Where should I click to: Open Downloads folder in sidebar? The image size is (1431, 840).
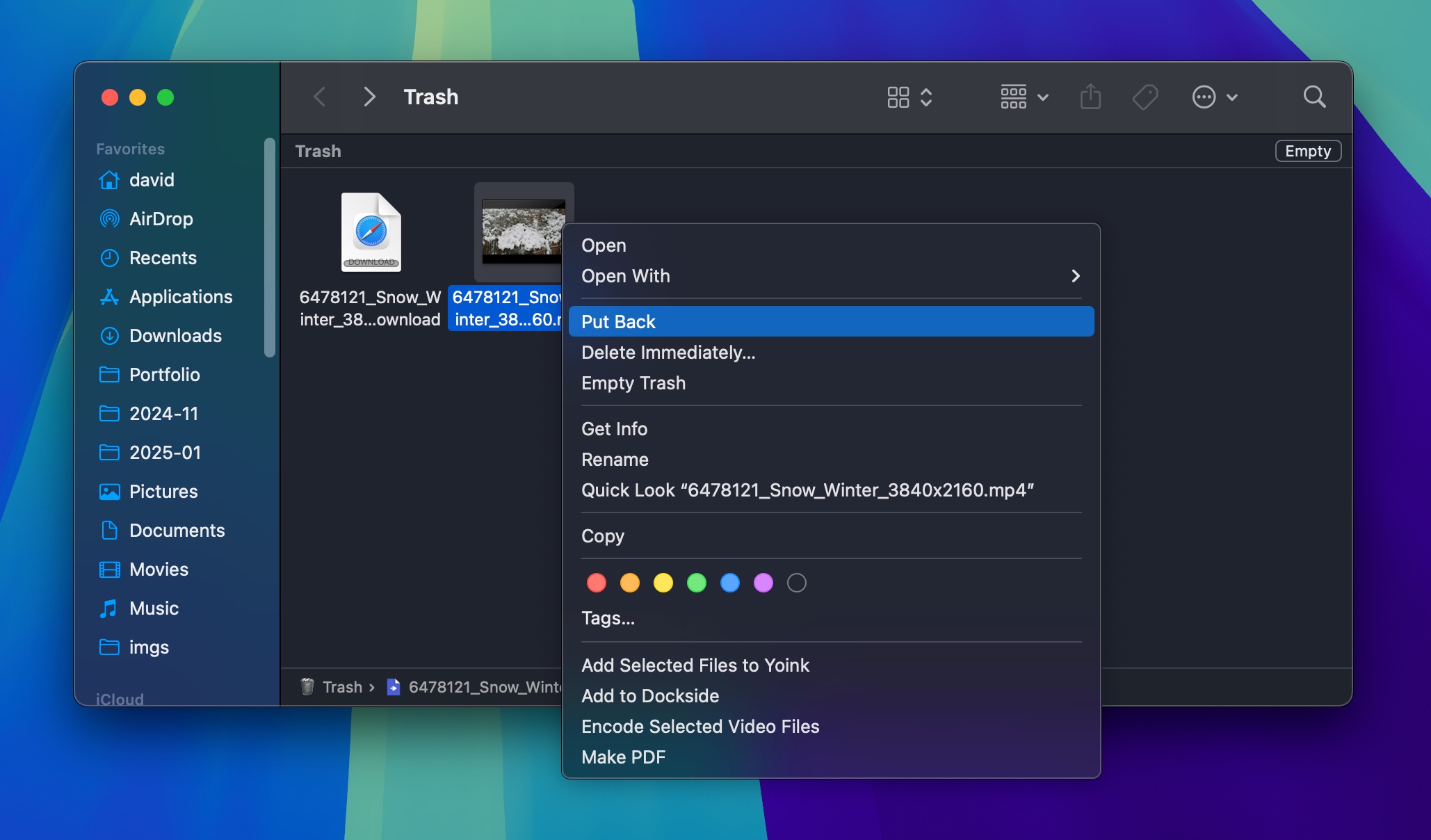pos(175,336)
